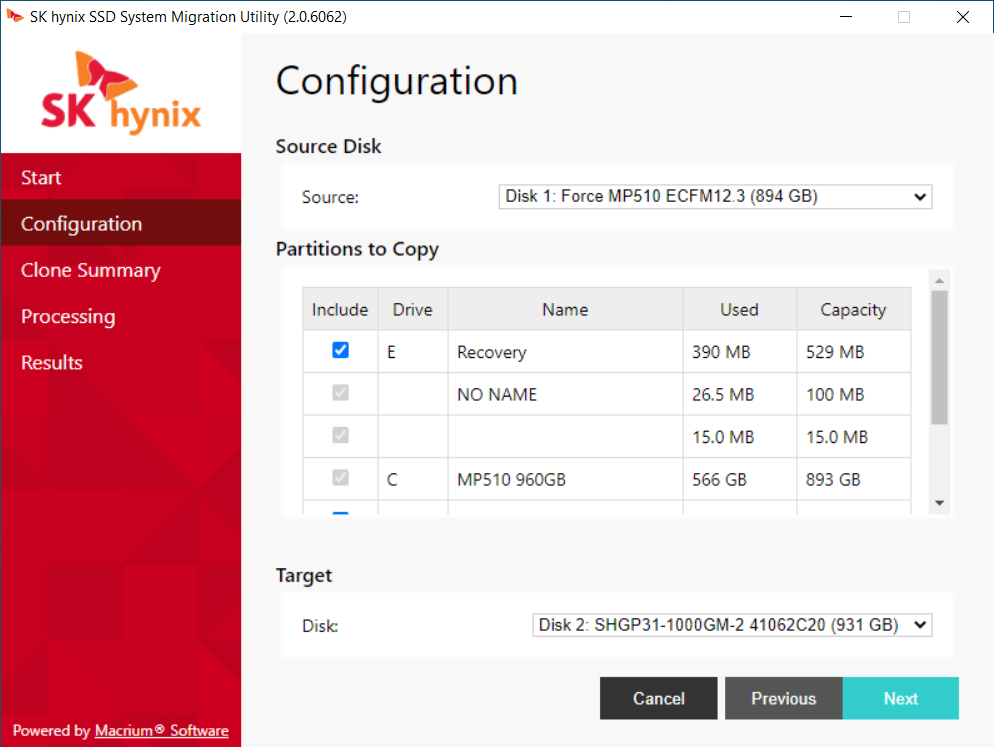Screen dimensions: 994x747
Task: Click the 390 MB used value
Action: [721, 352]
